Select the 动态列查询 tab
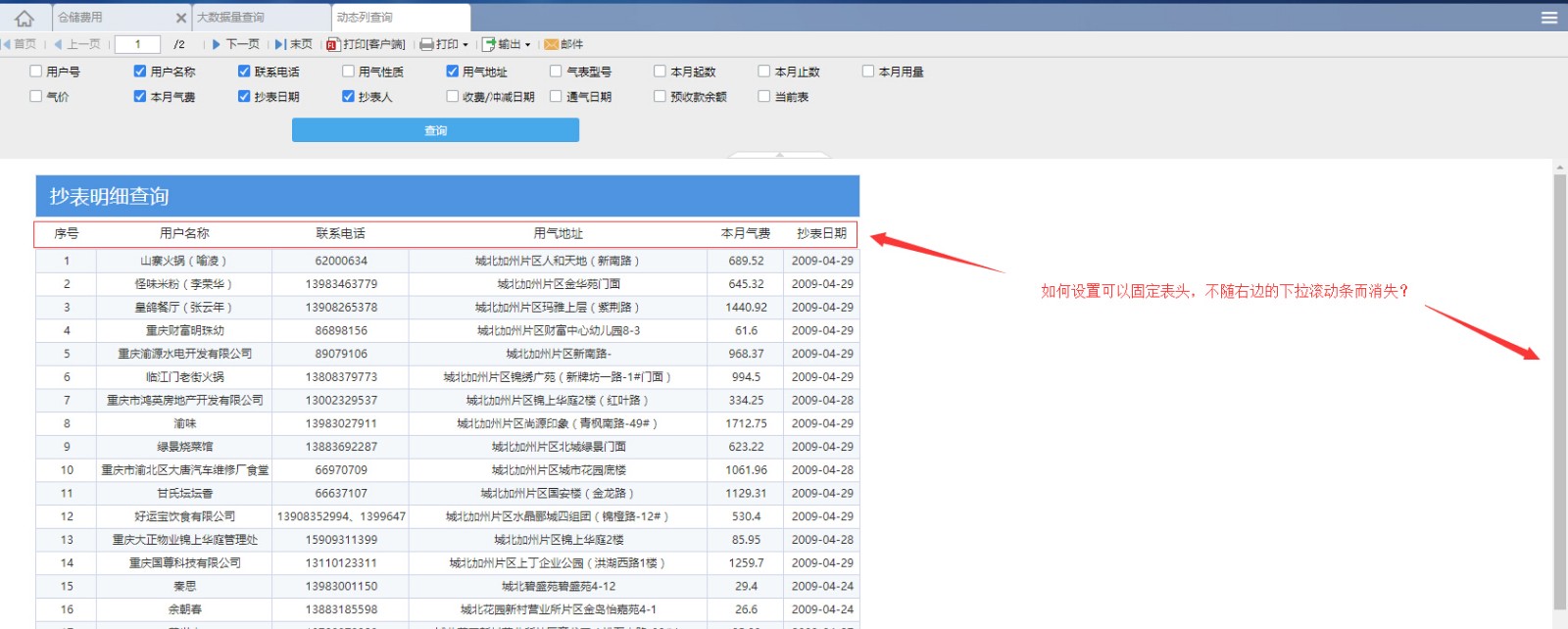 (x=365, y=18)
